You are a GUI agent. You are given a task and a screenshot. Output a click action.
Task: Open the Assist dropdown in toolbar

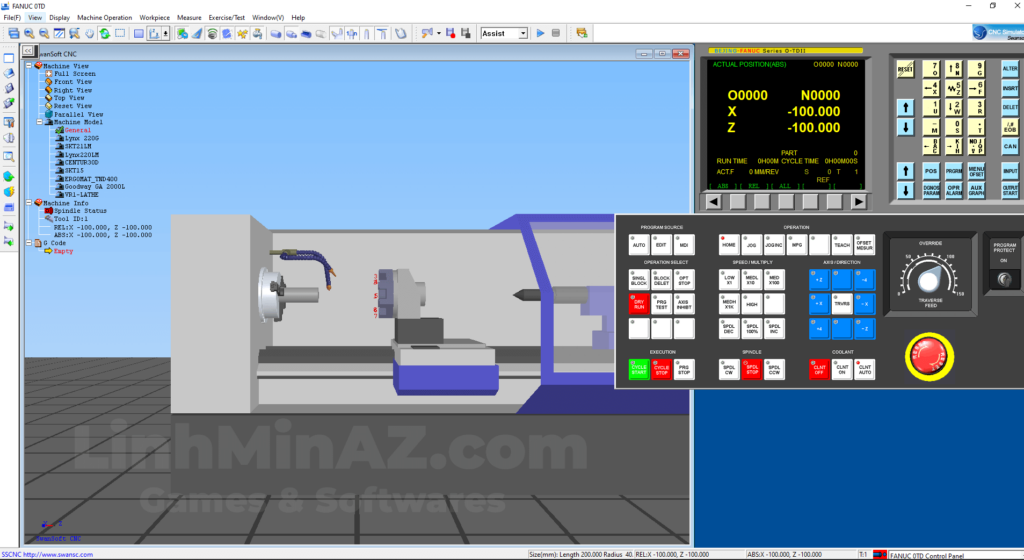click(523, 33)
